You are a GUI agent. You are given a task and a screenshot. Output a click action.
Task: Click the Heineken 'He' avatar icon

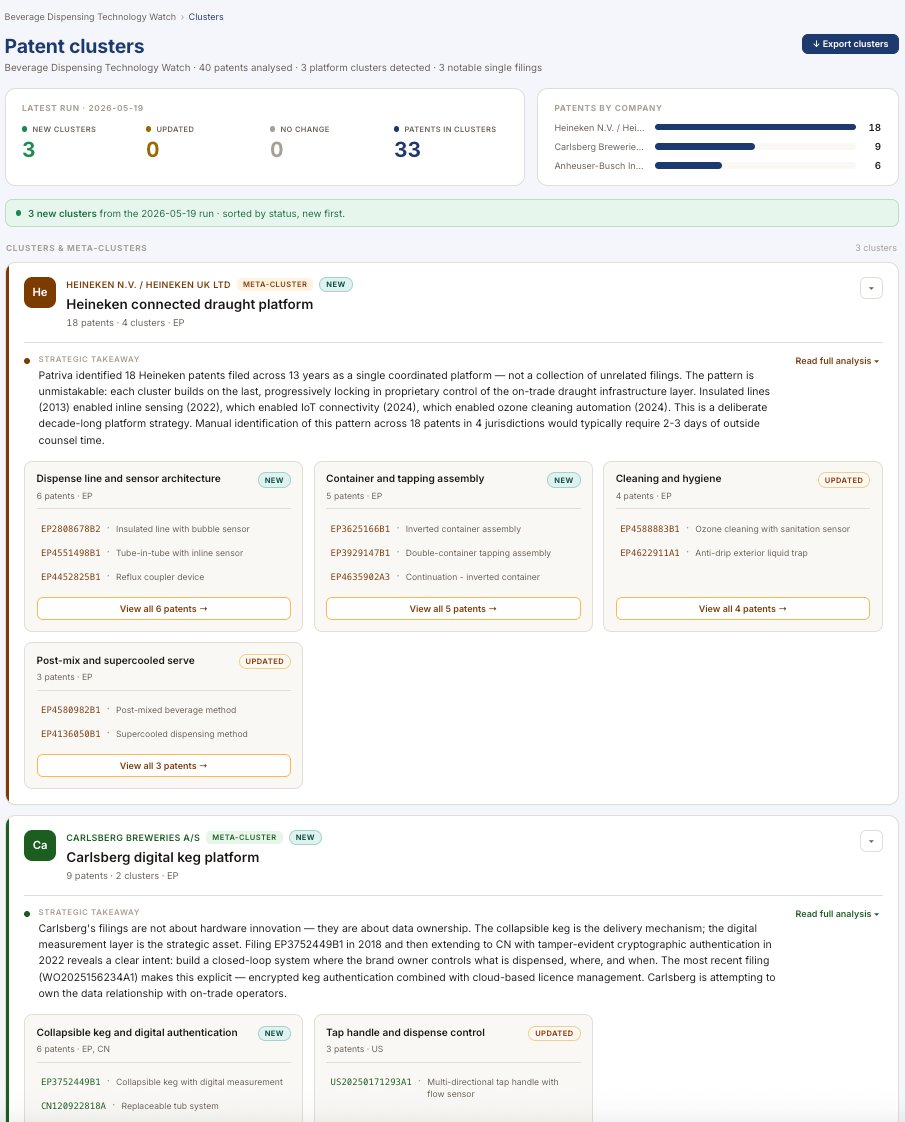pos(40,292)
